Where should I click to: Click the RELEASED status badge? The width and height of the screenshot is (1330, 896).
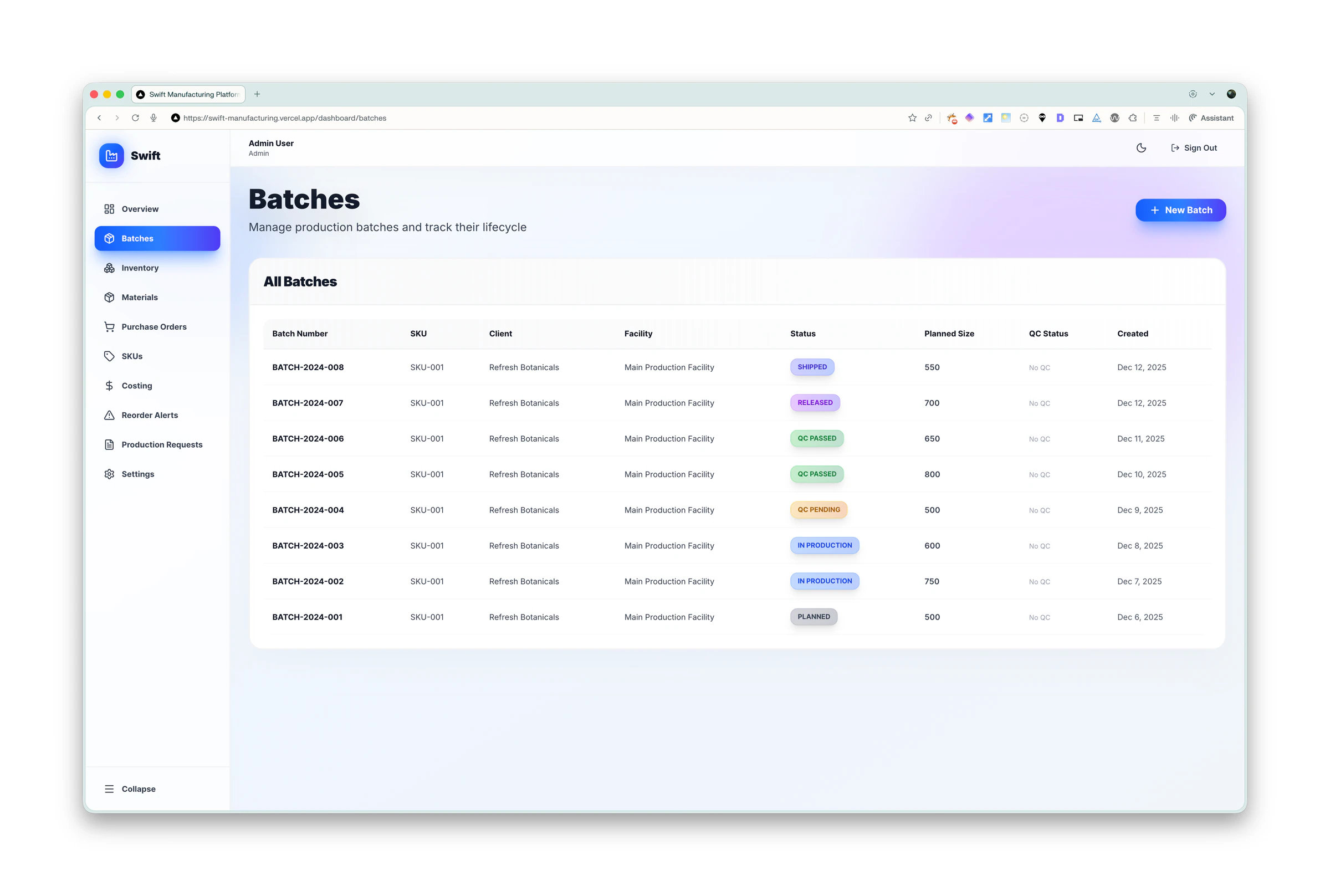click(x=815, y=402)
